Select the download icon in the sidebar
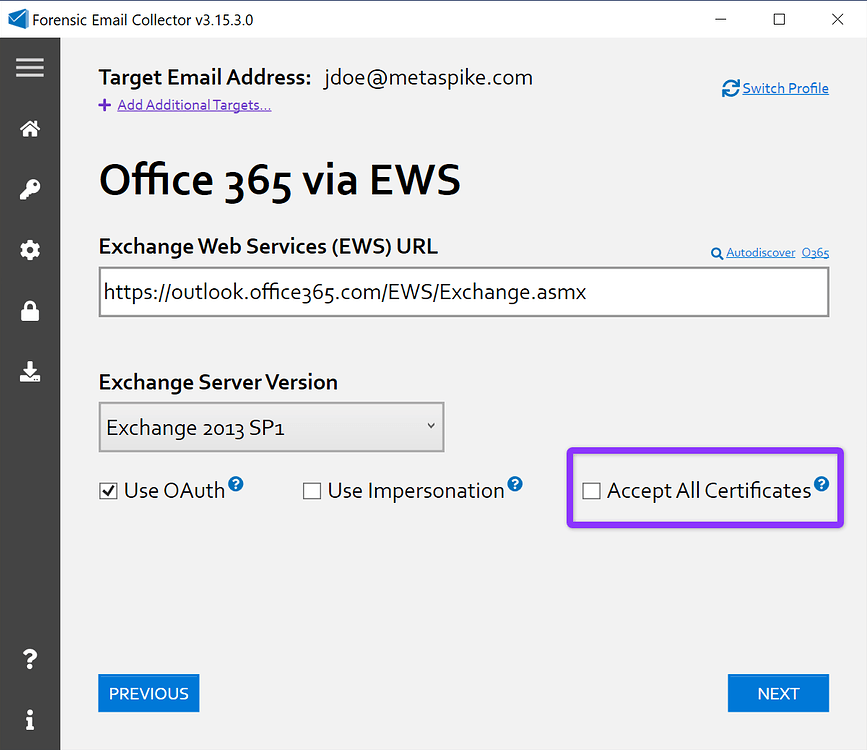Screen dimensions: 867x750 click(x=30, y=372)
